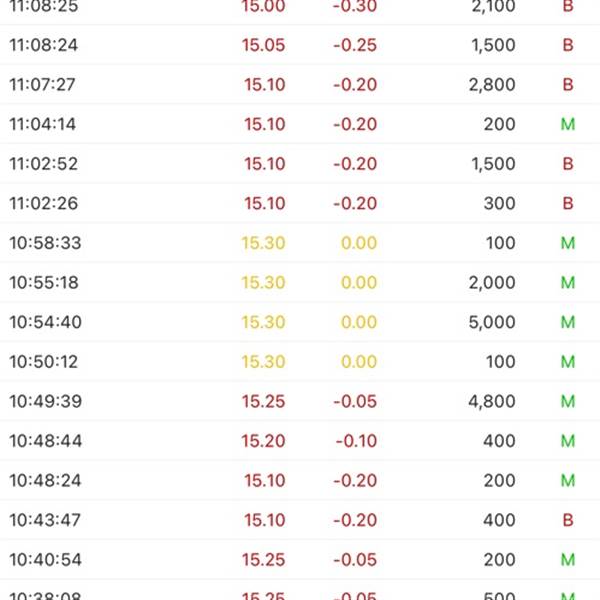Image resolution: width=600 pixels, height=600 pixels.
Task: Select the 10:49:39 trade time
Action: [45, 402]
